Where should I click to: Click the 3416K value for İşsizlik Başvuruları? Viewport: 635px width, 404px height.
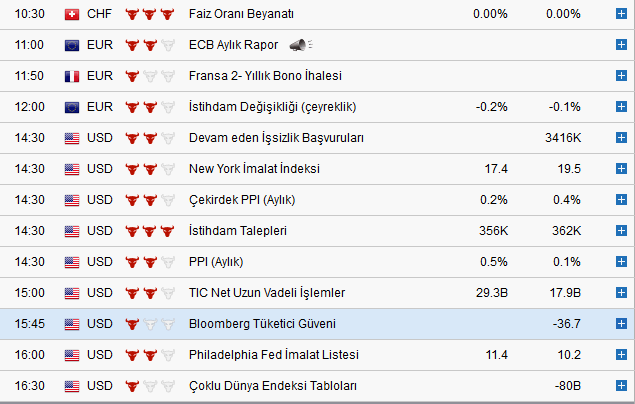pos(563,138)
